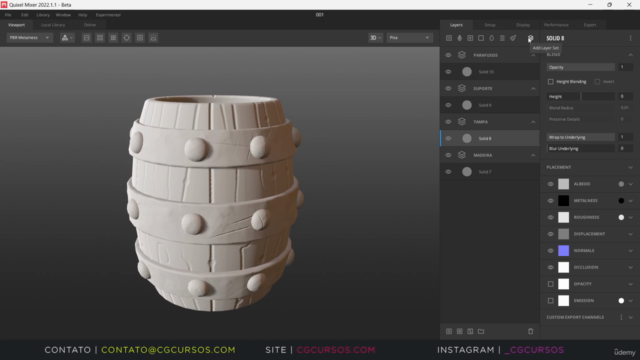This screenshot has width=640, height=360.
Task: Click the Solid 10 layer thumbnail circle
Action: [x=467, y=72]
